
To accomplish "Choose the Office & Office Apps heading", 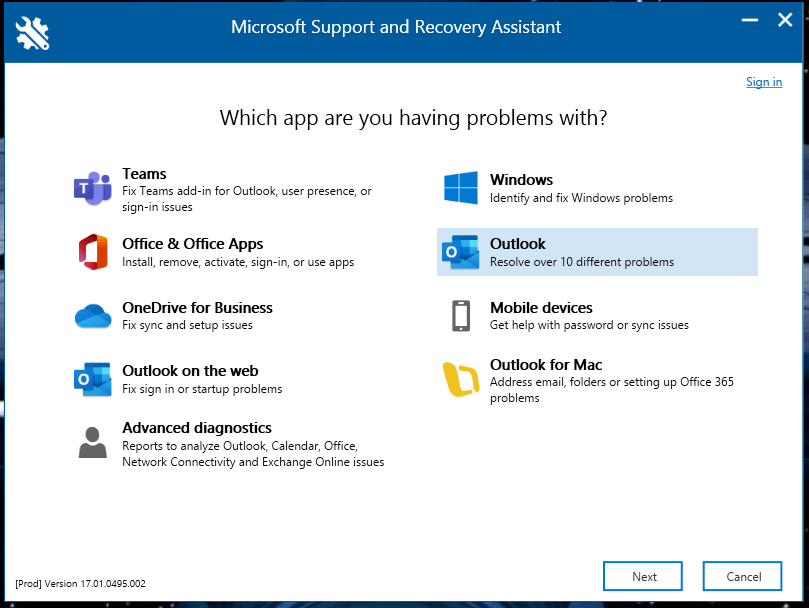I will tap(192, 244).
